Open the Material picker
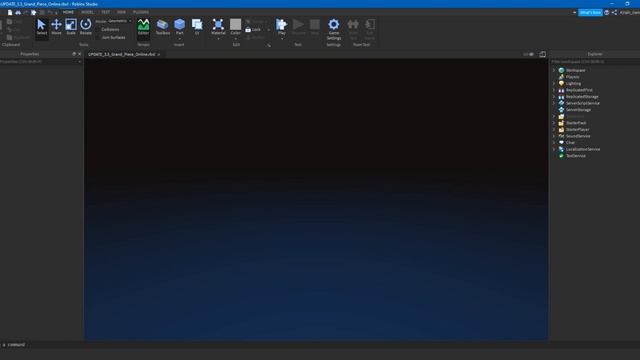This screenshot has height=360, width=640. [x=218, y=27]
